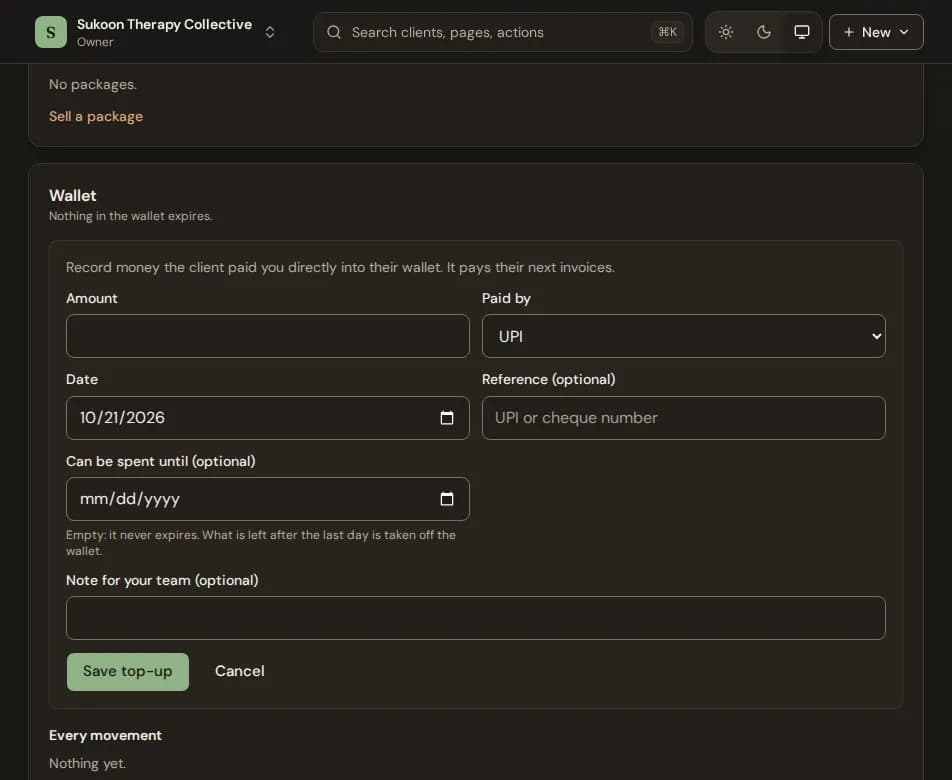Click the Paid by label
This screenshot has width=952, height=780.
pyautogui.click(x=506, y=299)
